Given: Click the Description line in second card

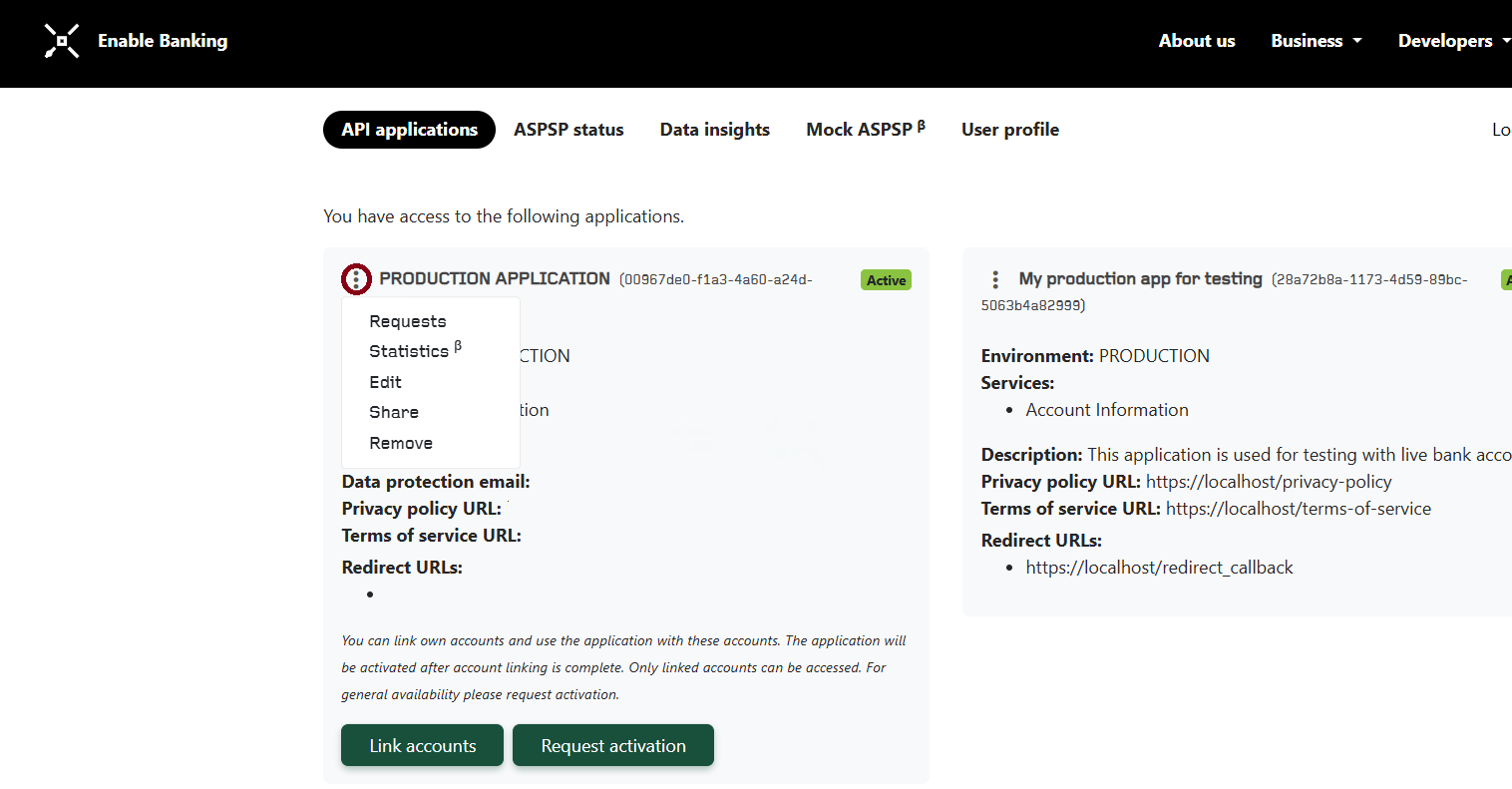Looking at the screenshot, I should [1247, 455].
